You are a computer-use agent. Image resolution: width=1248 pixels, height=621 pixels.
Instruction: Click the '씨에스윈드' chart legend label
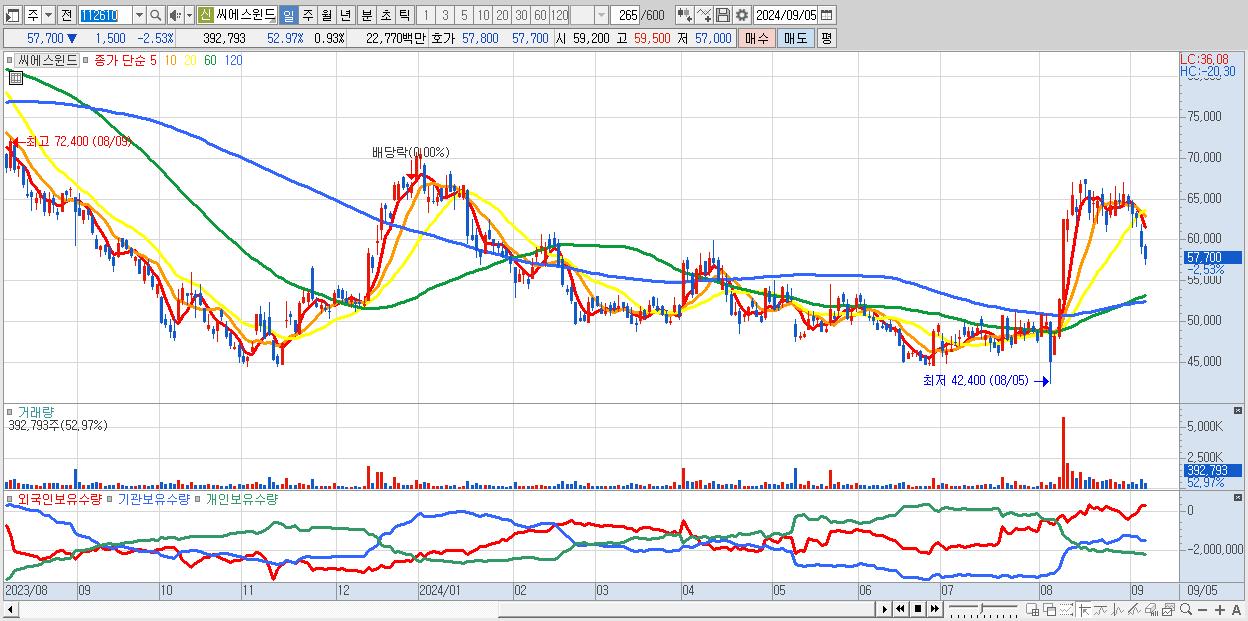[x=47, y=60]
